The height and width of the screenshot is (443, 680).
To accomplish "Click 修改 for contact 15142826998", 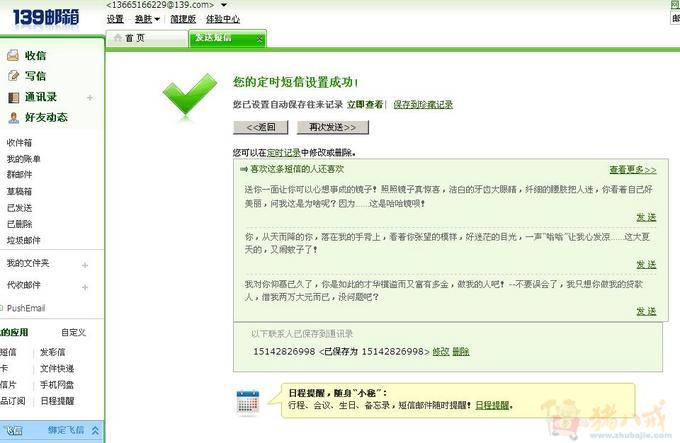I will click(x=441, y=352).
